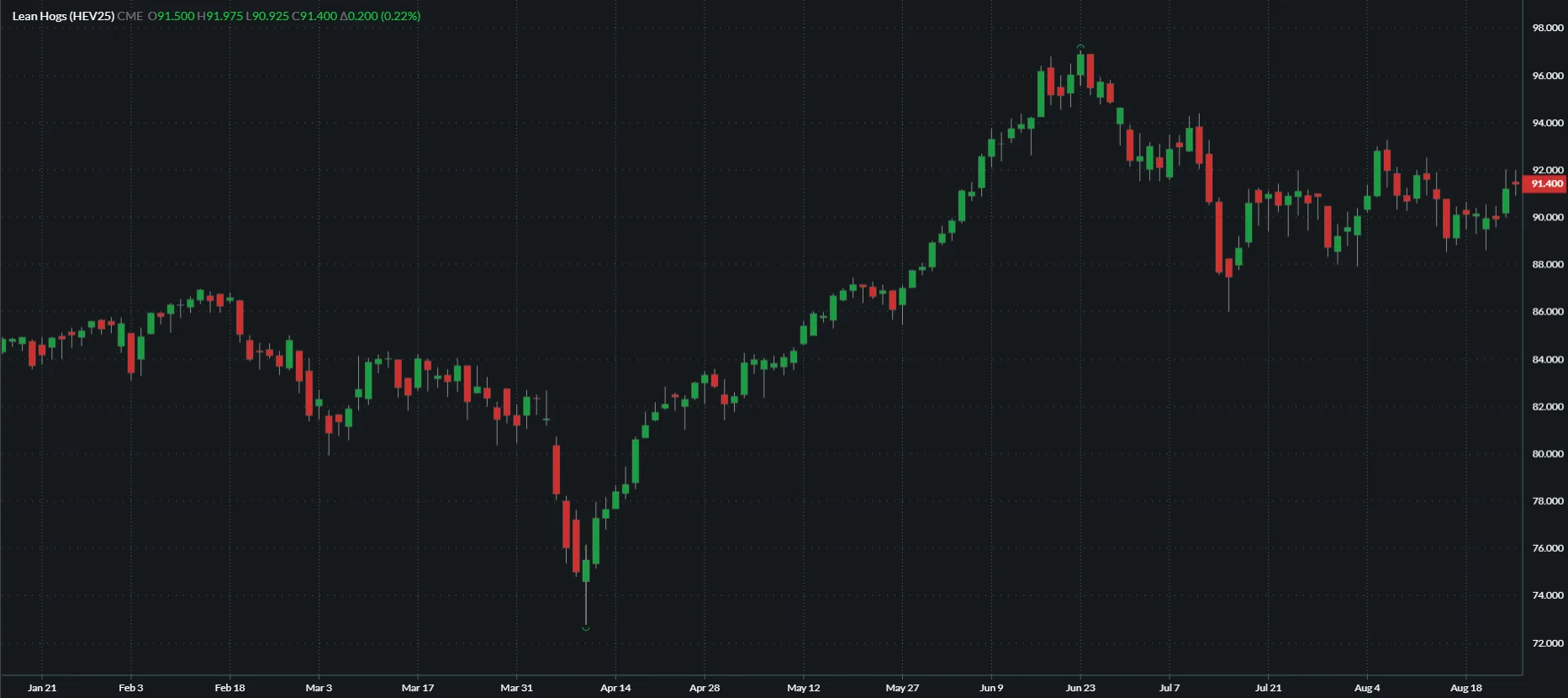Click the change value 0.200 (0.22%)
1568x698 pixels.
(x=380, y=16)
